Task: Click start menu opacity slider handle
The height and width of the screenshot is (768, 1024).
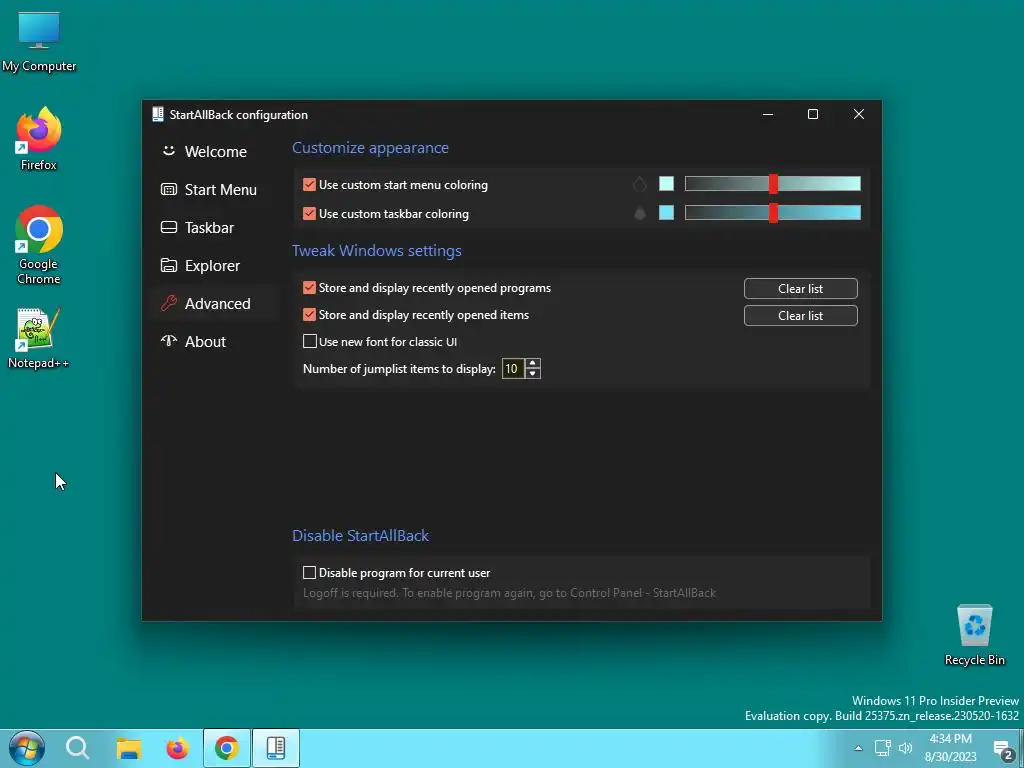Action: point(773,184)
